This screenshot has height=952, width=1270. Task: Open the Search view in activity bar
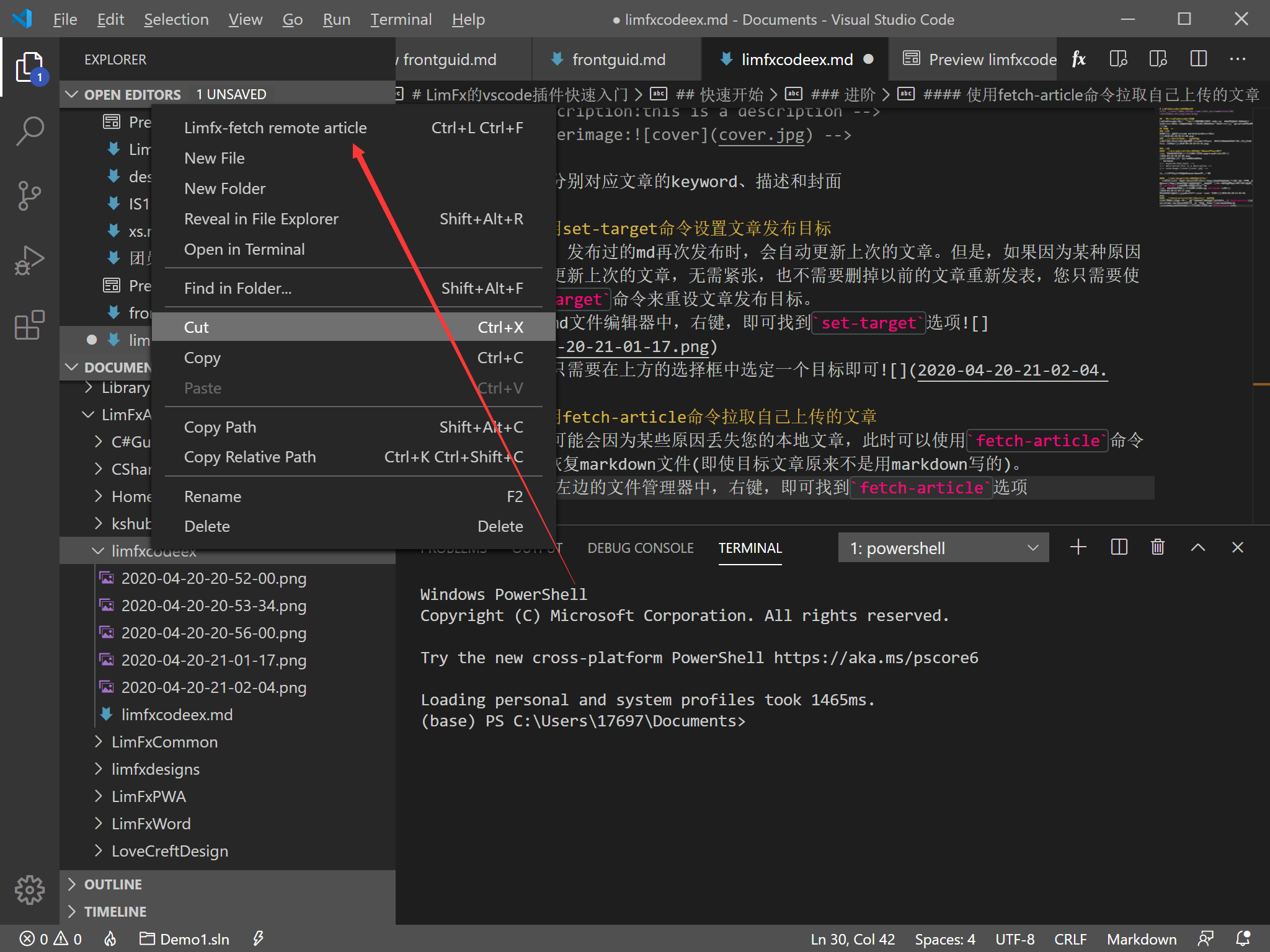point(29,131)
